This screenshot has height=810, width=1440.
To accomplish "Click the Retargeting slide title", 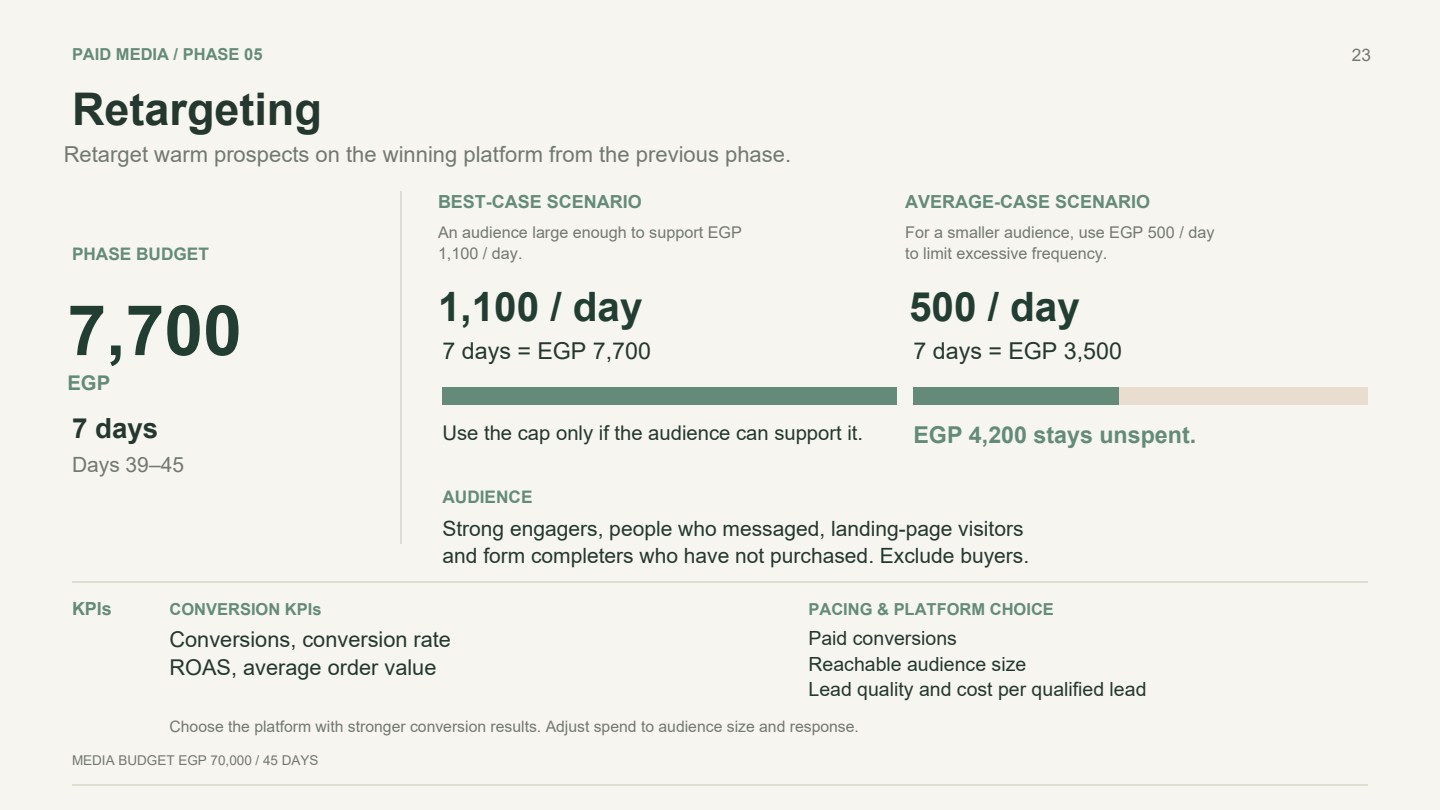I will [x=197, y=110].
